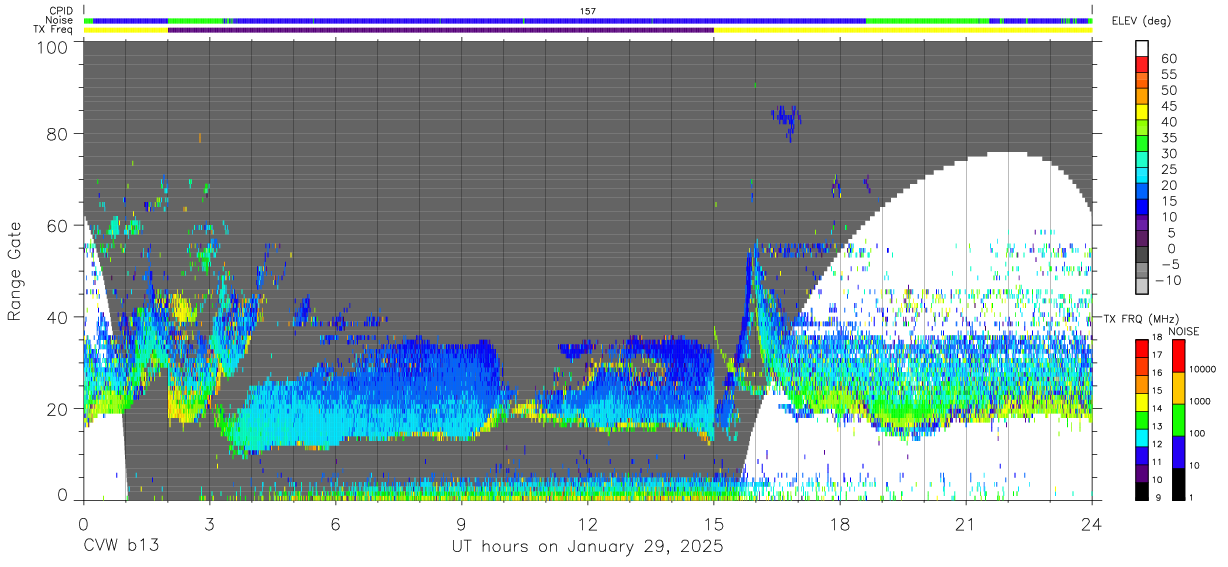
Task: Click the 9 value on TX FRQ scale
Action: pyautogui.click(x=1157, y=497)
